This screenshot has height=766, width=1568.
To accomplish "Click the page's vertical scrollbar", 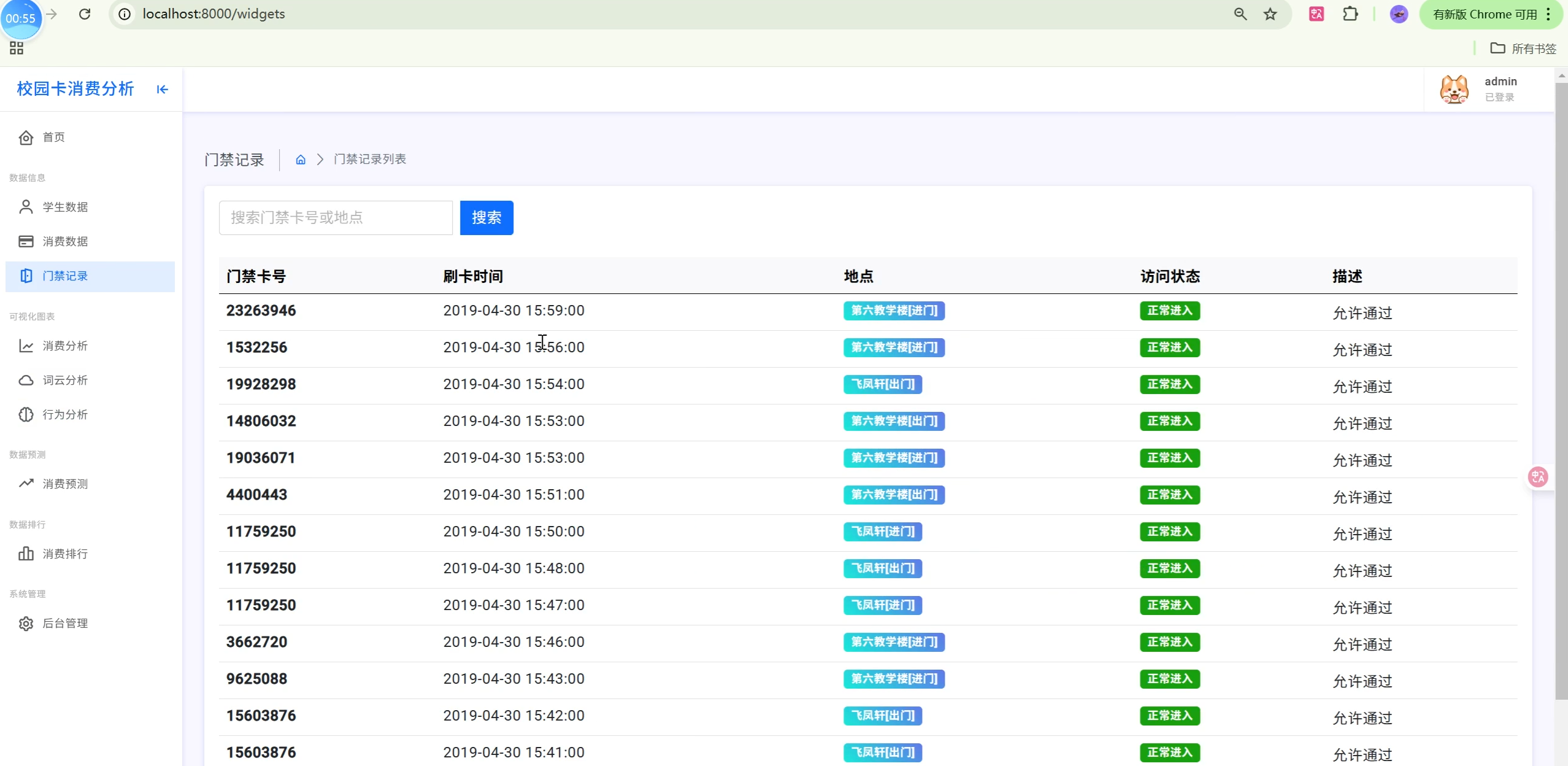I will click(1561, 393).
